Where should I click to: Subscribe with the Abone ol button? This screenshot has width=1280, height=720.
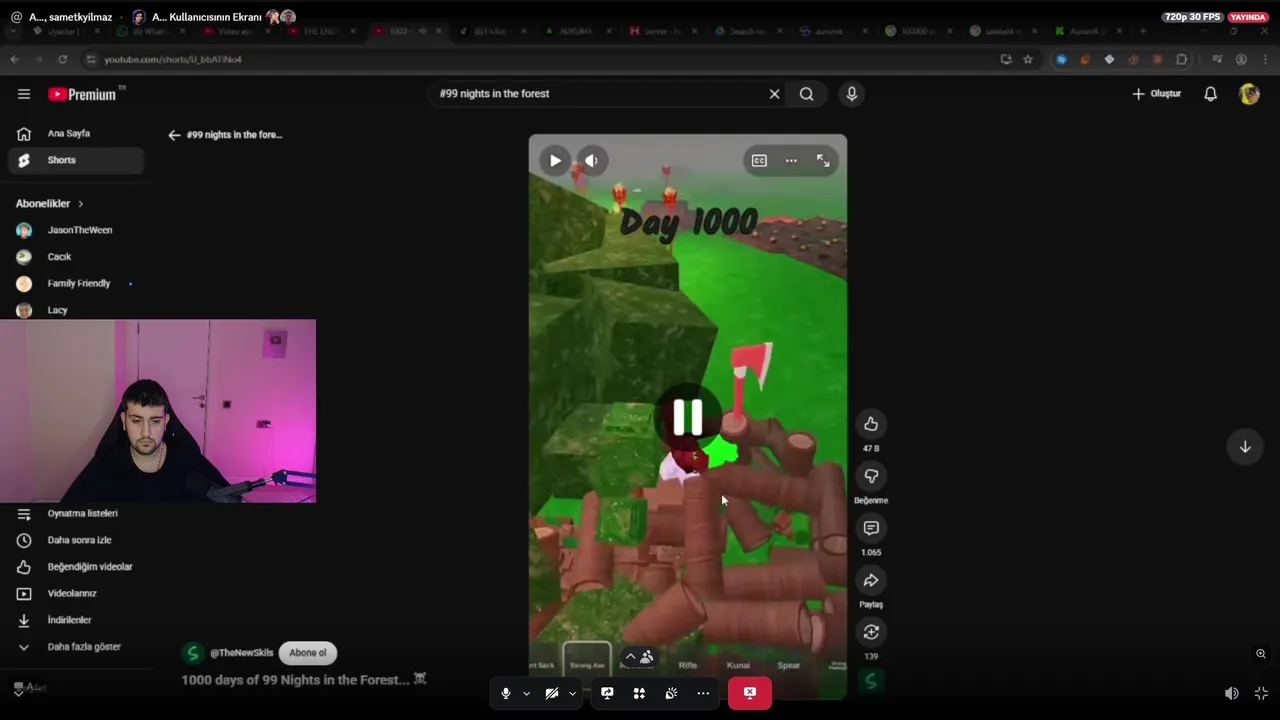[x=307, y=653]
